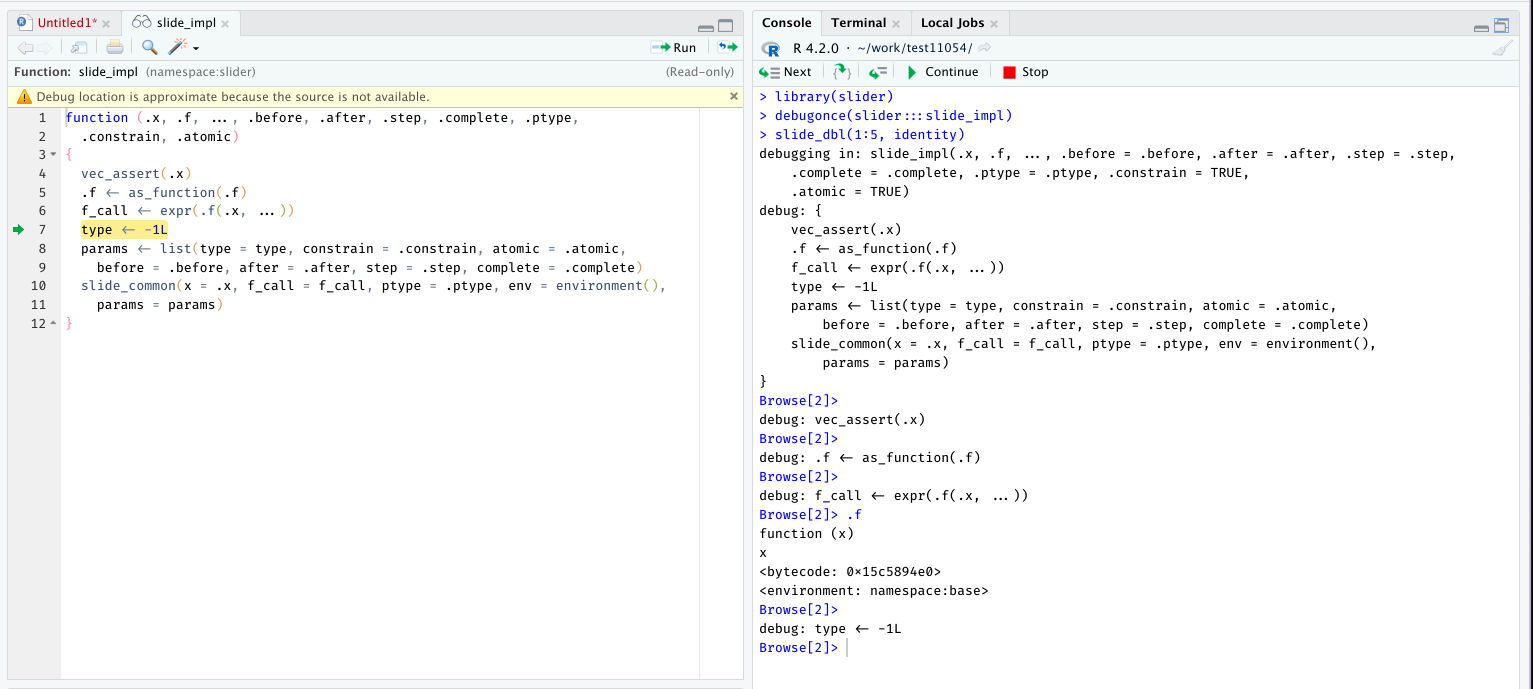Clear the console with the broom icon
Viewport: 1533px width, 689px height.
(1503, 46)
